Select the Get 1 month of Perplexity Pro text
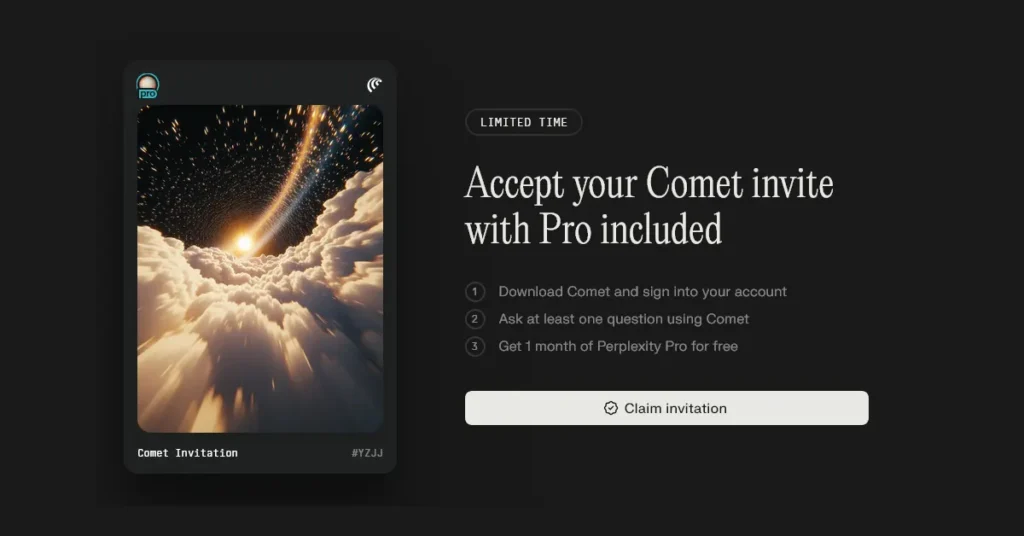1024x536 pixels. [618, 347]
